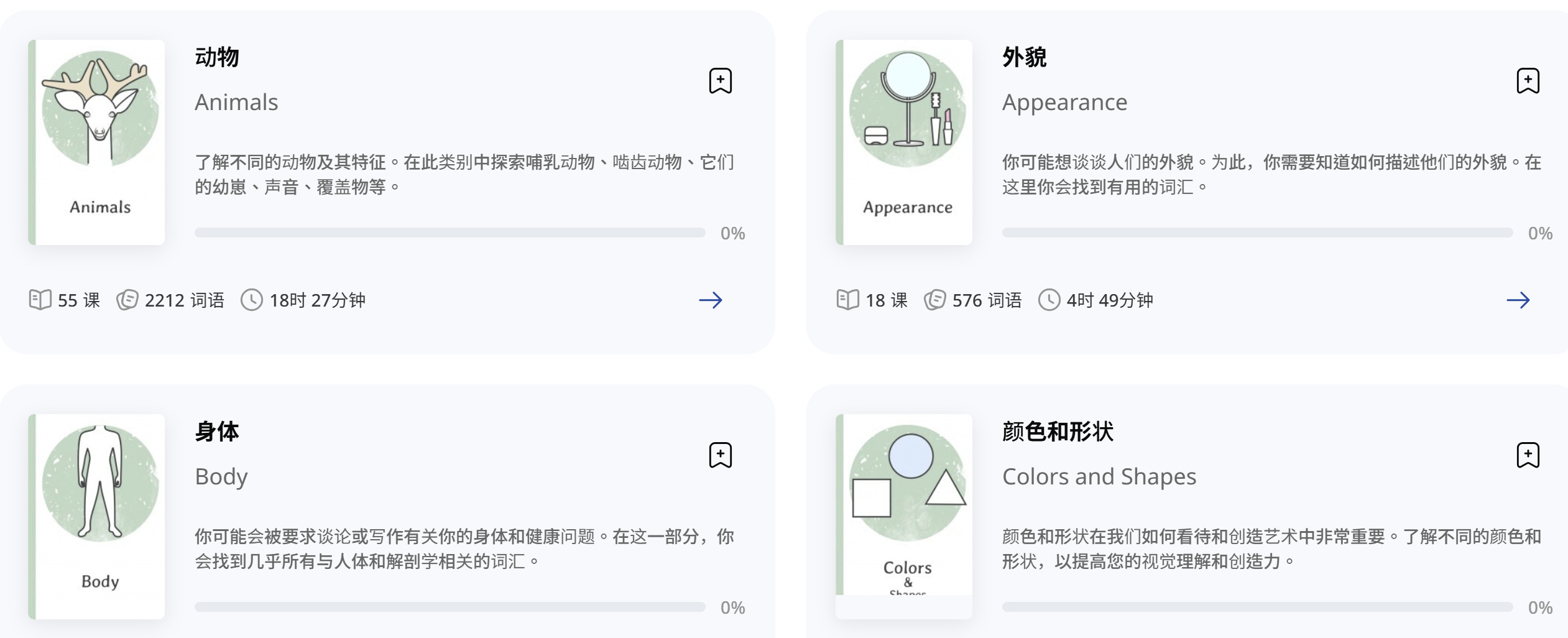Open Animals using the arrow icon
The width and height of the screenshot is (1568, 638).
click(x=710, y=300)
